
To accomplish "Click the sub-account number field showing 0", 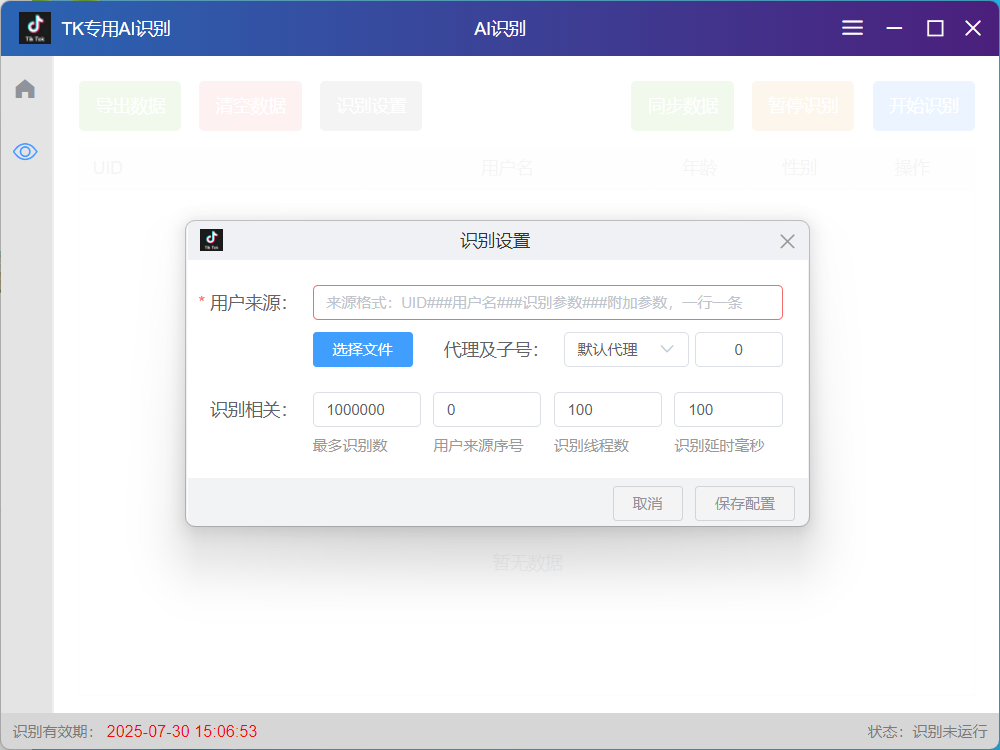I will pos(739,349).
